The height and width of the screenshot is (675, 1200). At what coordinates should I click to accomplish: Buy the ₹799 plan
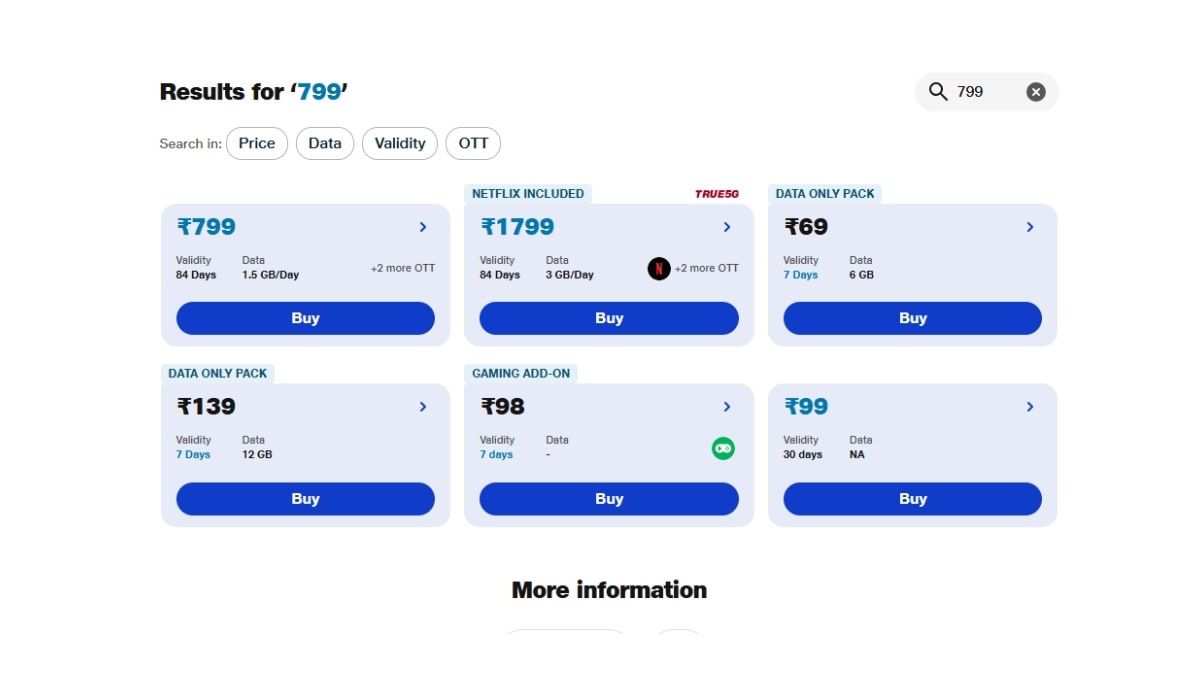coord(305,318)
